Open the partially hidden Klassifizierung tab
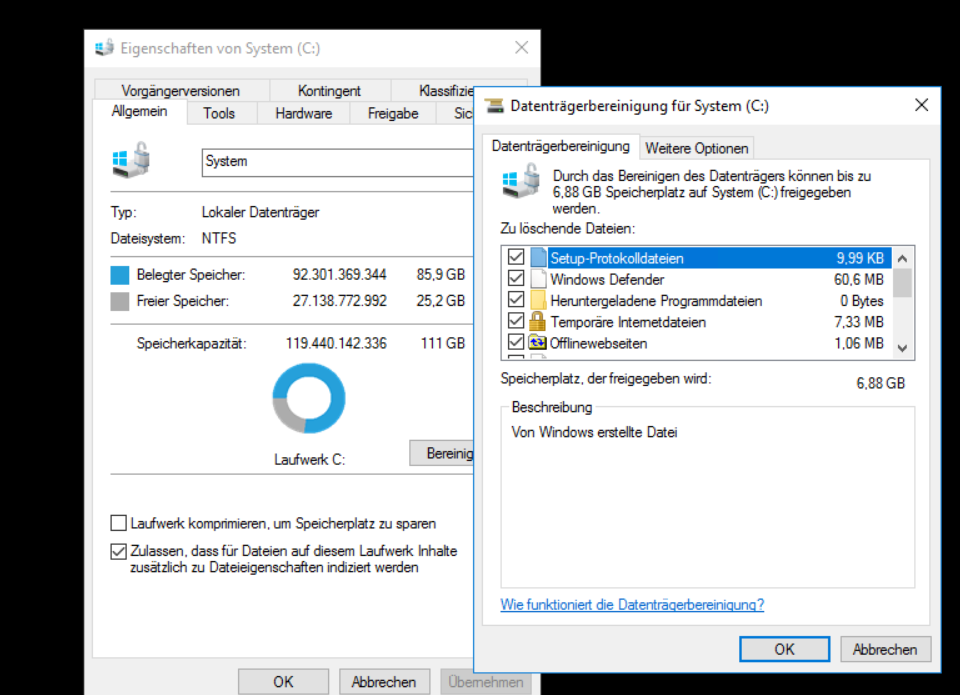 [446, 91]
